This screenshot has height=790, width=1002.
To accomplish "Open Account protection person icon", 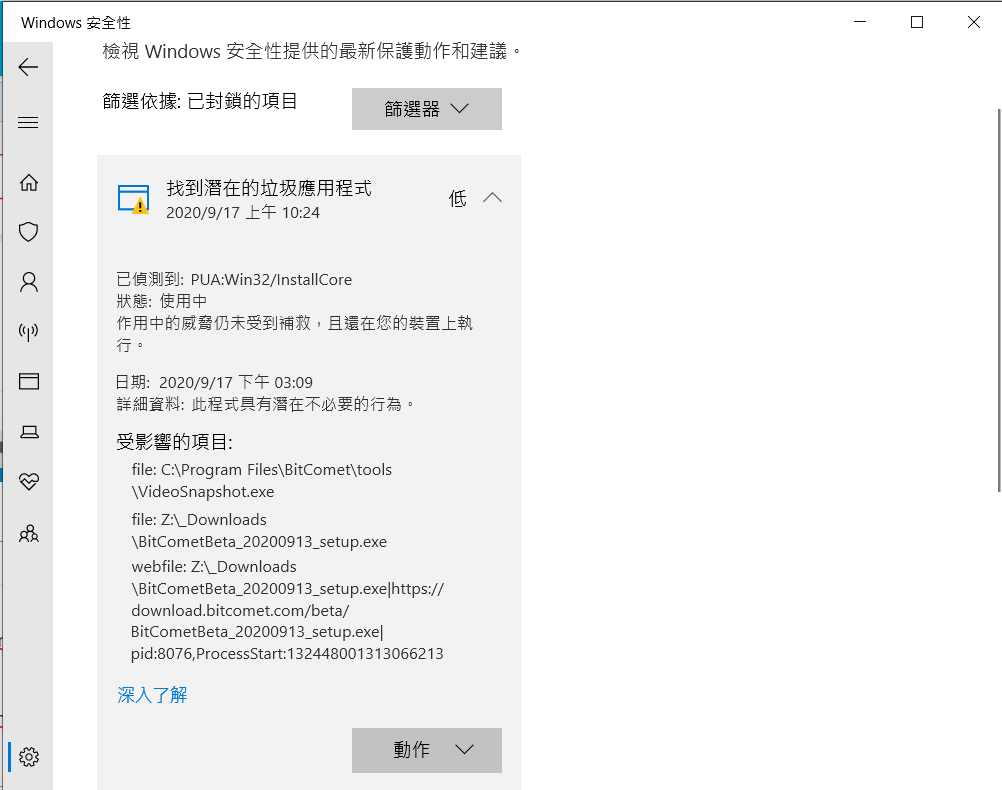I will 29,282.
